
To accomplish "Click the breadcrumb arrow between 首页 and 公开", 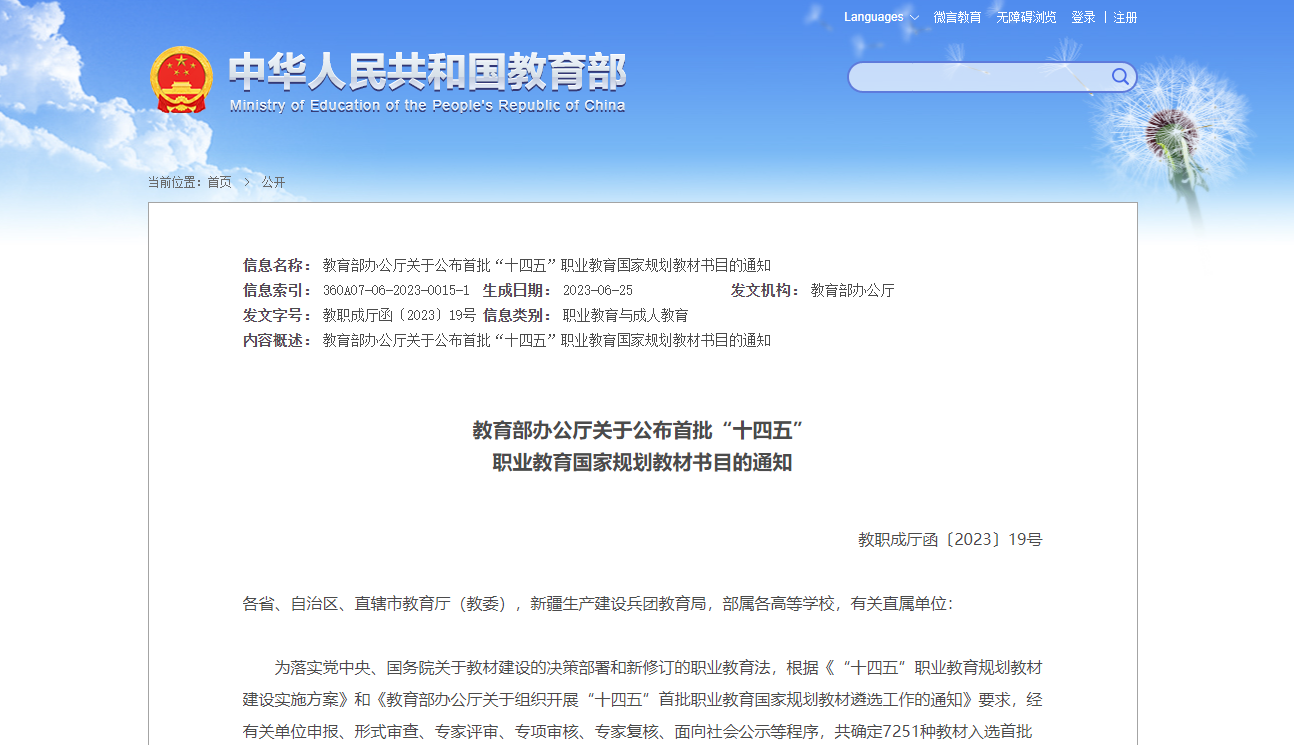I will (247, 182).
